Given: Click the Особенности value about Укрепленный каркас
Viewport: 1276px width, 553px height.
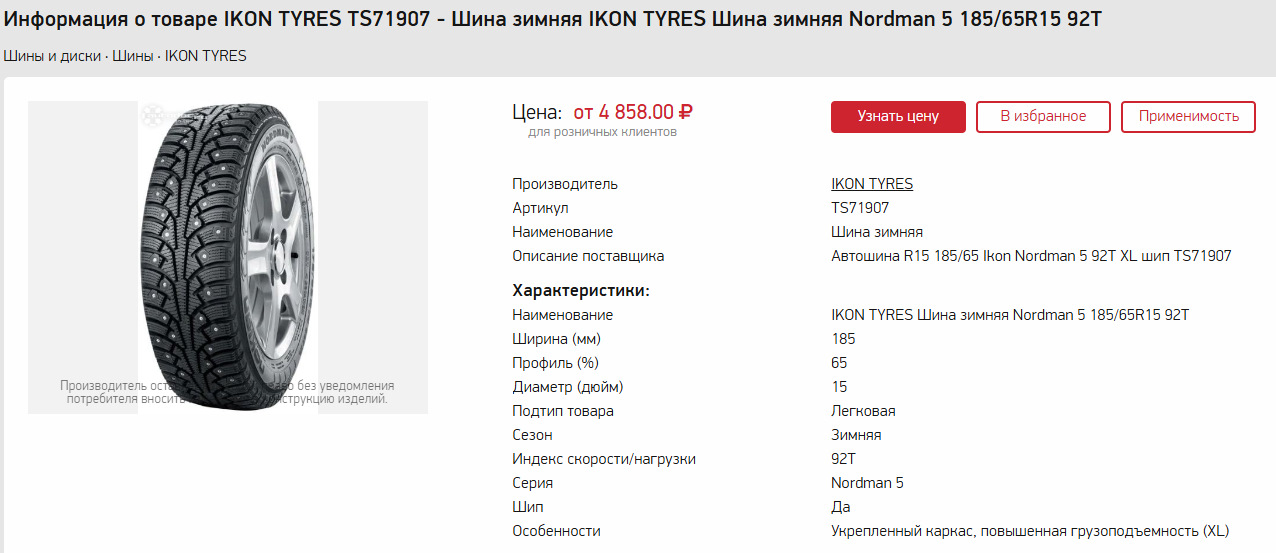Looking at the screenshot, I should (1029, 531).
